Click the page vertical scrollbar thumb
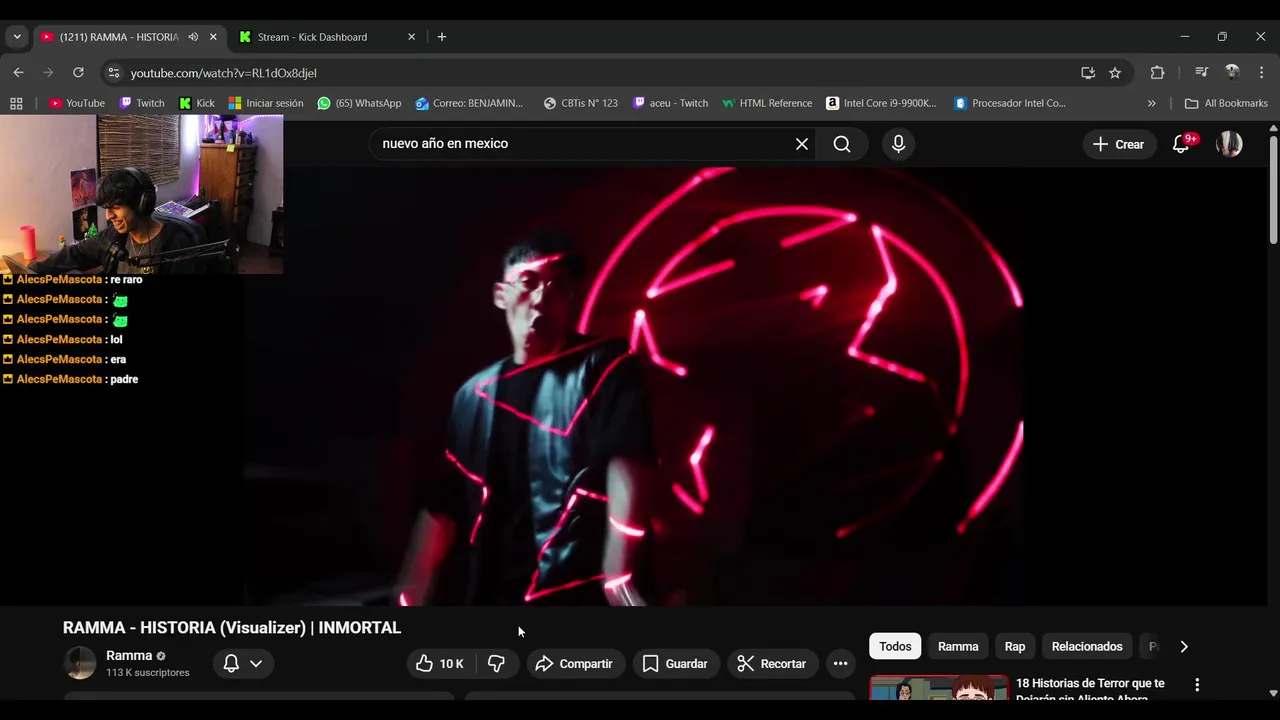The width and height of the screenshot is (1280, 720). click(x=1273, y=188)
